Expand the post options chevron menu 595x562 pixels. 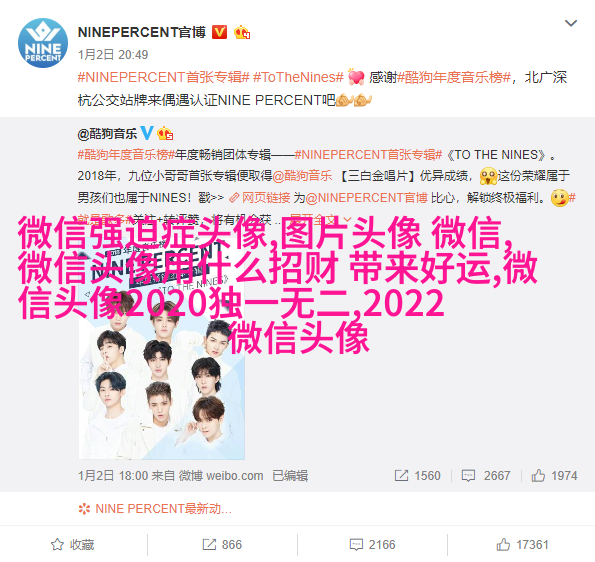click(571, 23)
